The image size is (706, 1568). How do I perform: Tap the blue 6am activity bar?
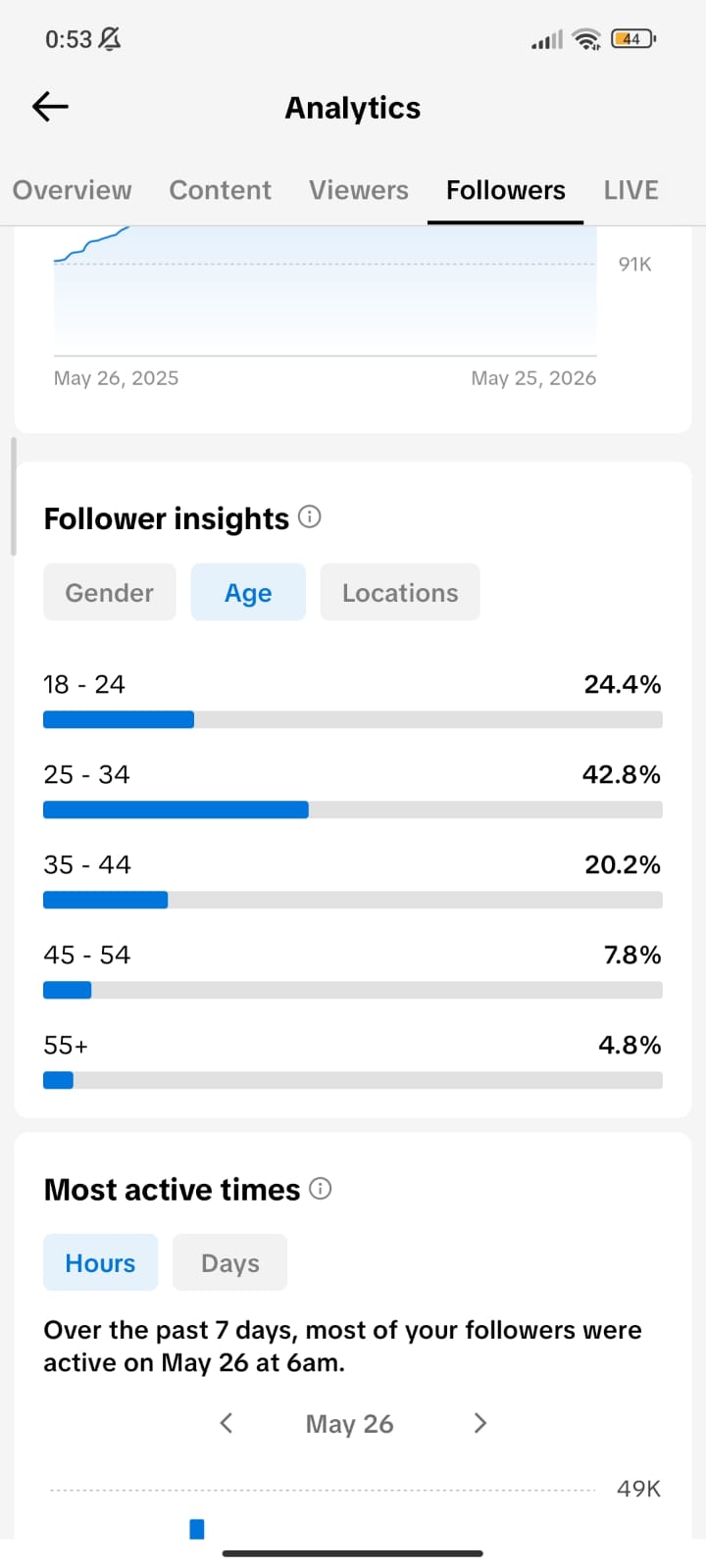tap(197, 1529)
